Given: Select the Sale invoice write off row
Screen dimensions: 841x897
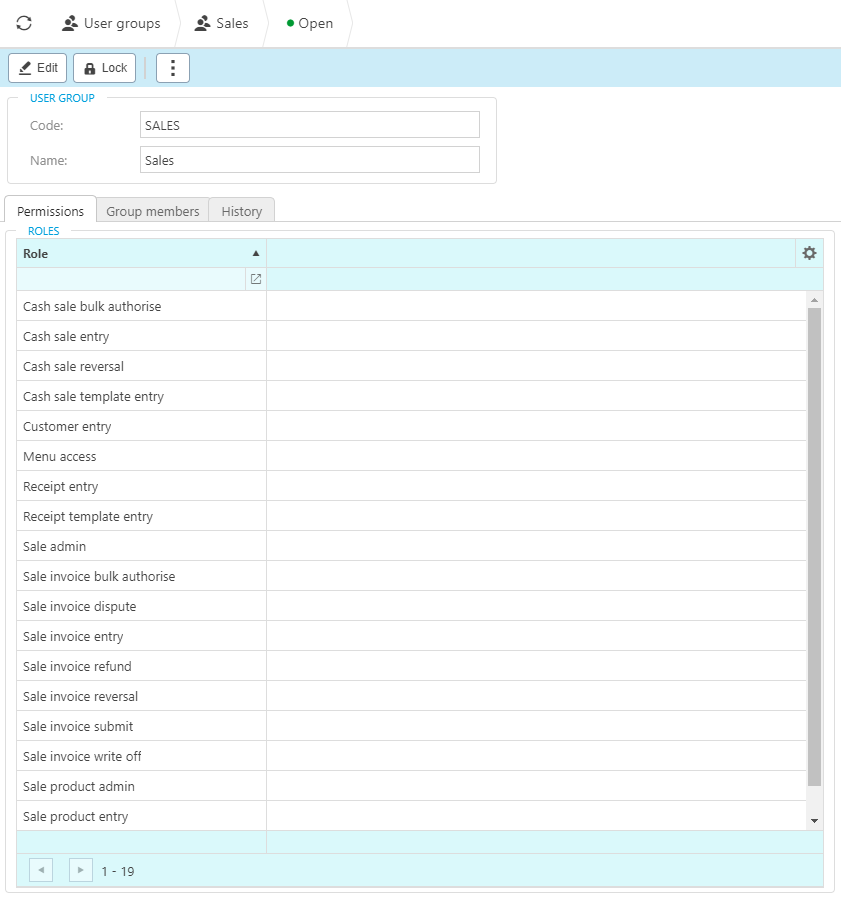Looking at the screenshot, I should point(411,756).
